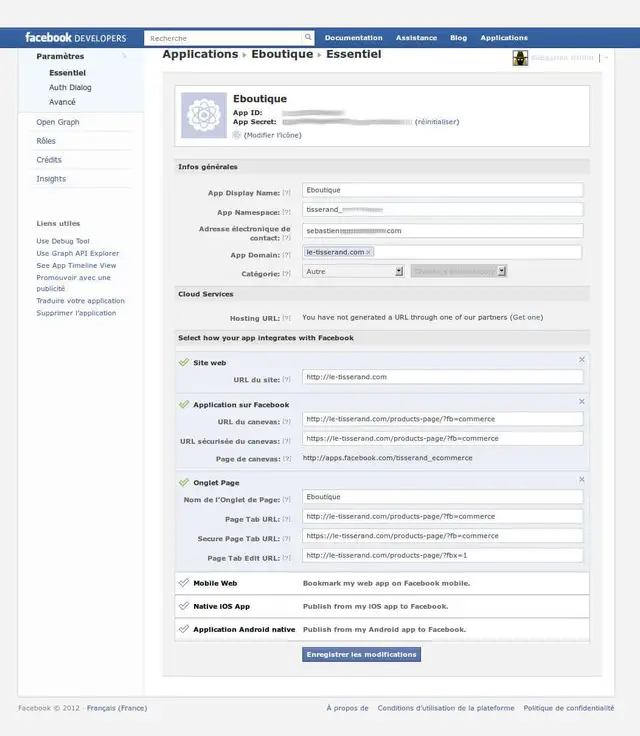
Task: Open Applications in top navigation
Action: [x=504, y=38]
